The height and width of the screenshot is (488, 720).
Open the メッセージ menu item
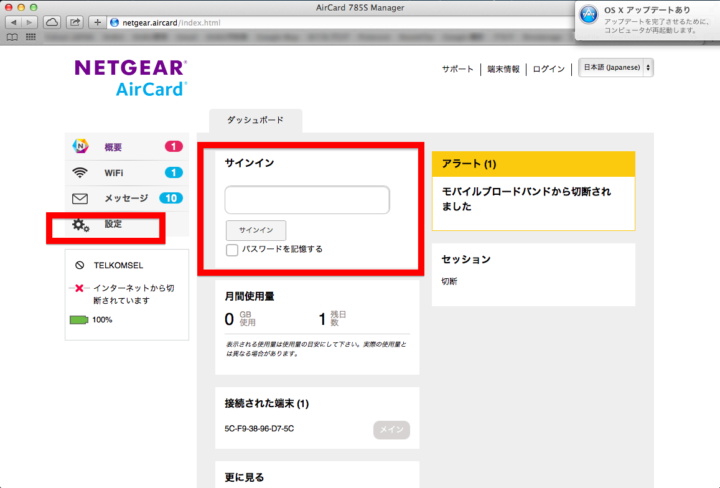[127, 198]
